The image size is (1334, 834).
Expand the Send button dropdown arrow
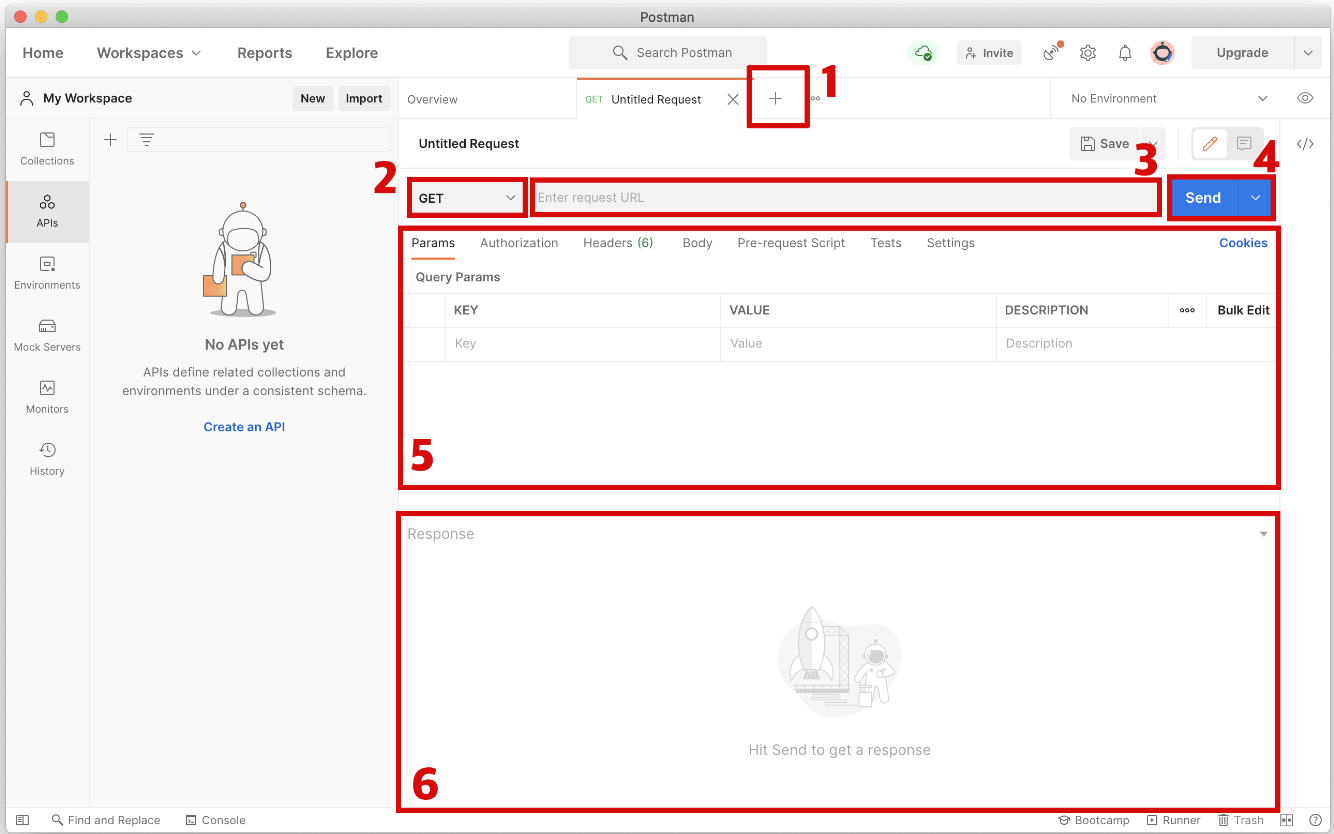(x=1255, y=198)
